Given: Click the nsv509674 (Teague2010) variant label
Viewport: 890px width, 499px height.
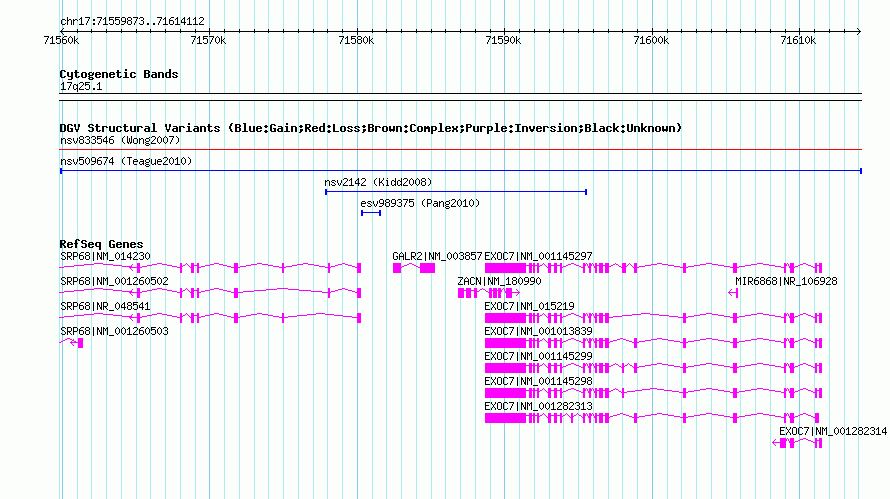Looking at the screenshot, I should [x=126, y=161].
